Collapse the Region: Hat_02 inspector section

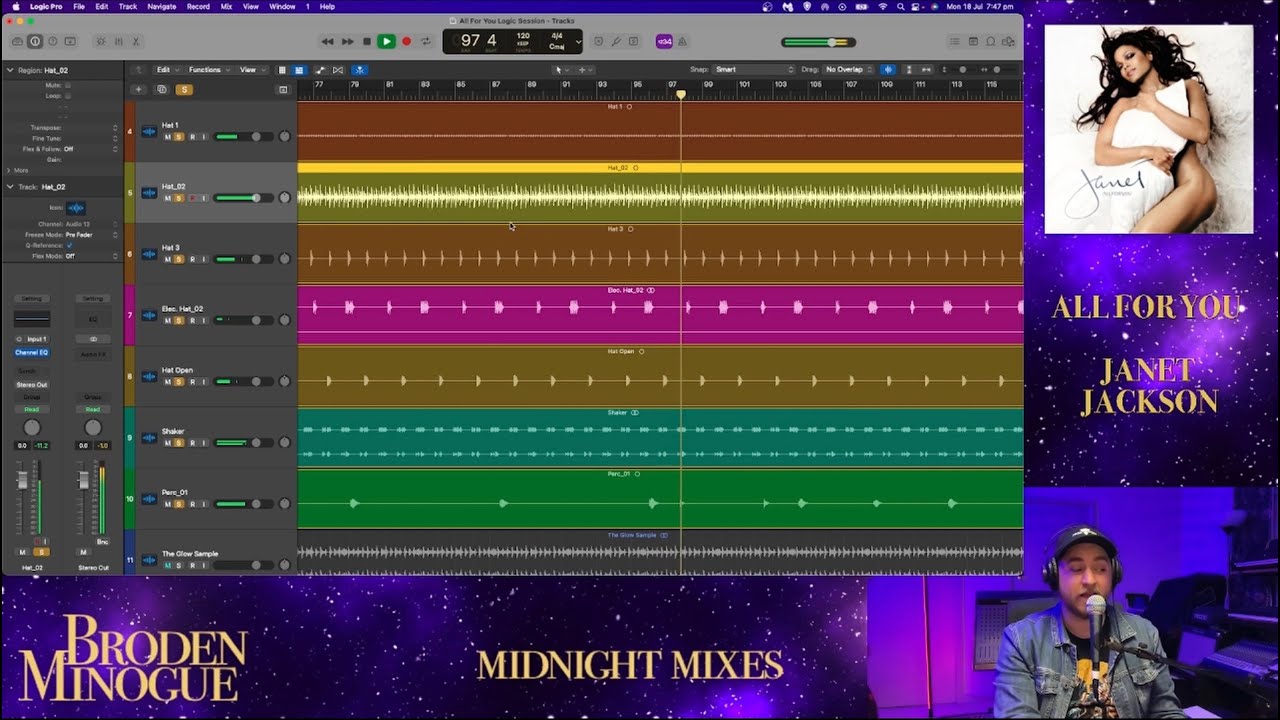click(x=10, y=70)
